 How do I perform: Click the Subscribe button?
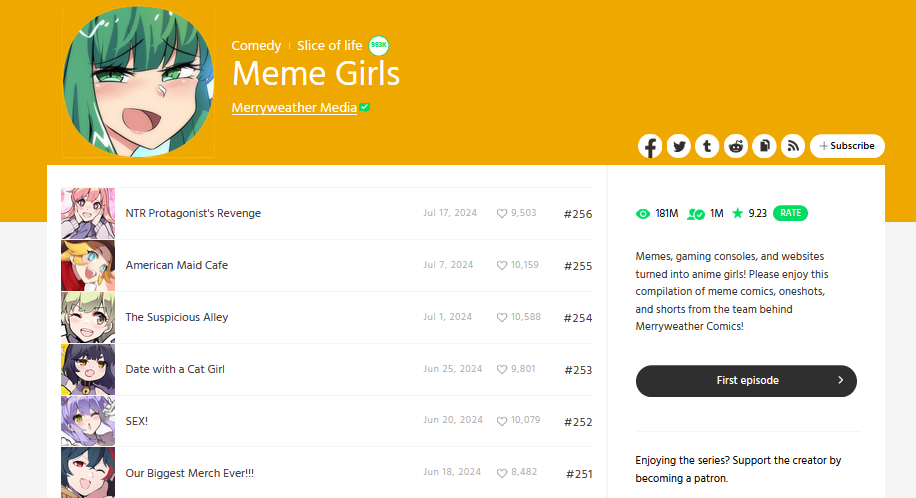(847, 146)
